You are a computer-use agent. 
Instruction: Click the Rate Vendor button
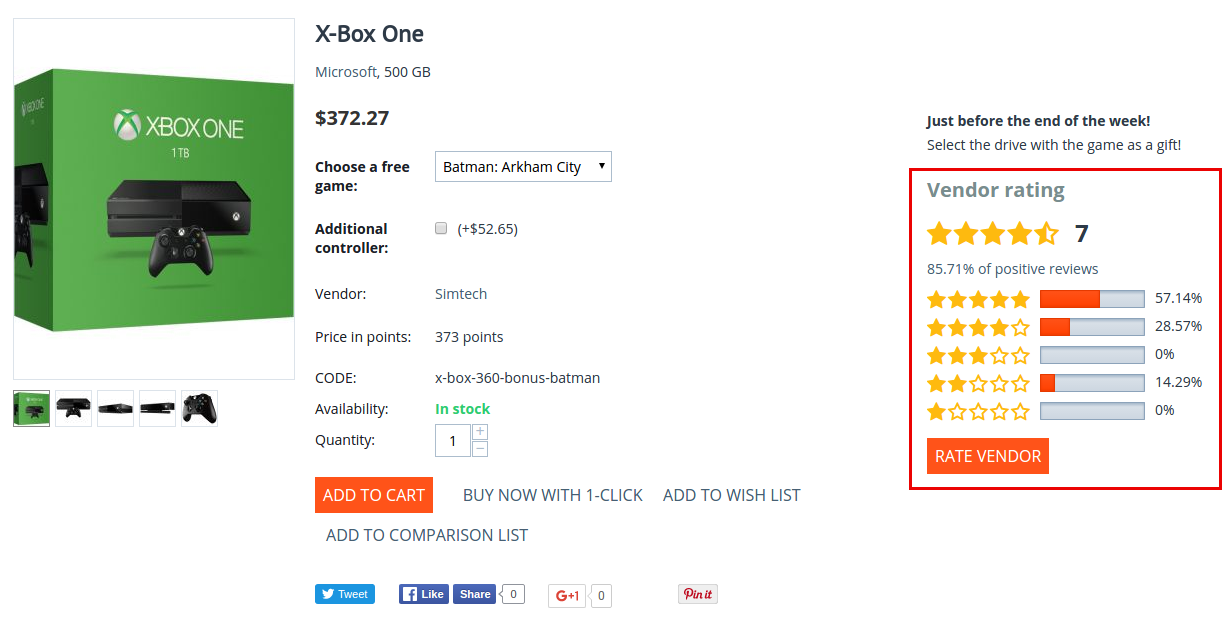988,456
